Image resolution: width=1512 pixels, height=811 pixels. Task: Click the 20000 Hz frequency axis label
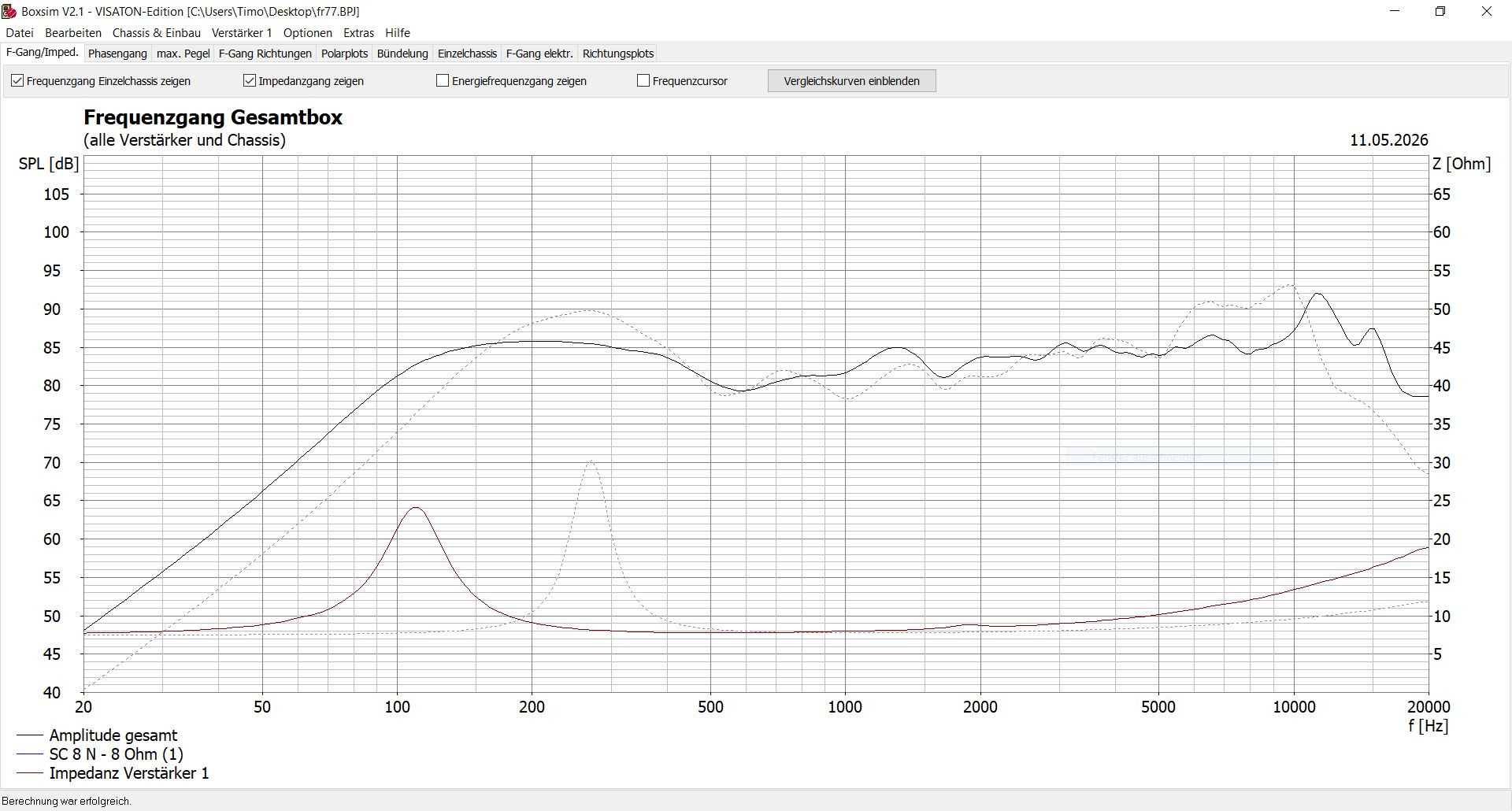click(1429, 707)
